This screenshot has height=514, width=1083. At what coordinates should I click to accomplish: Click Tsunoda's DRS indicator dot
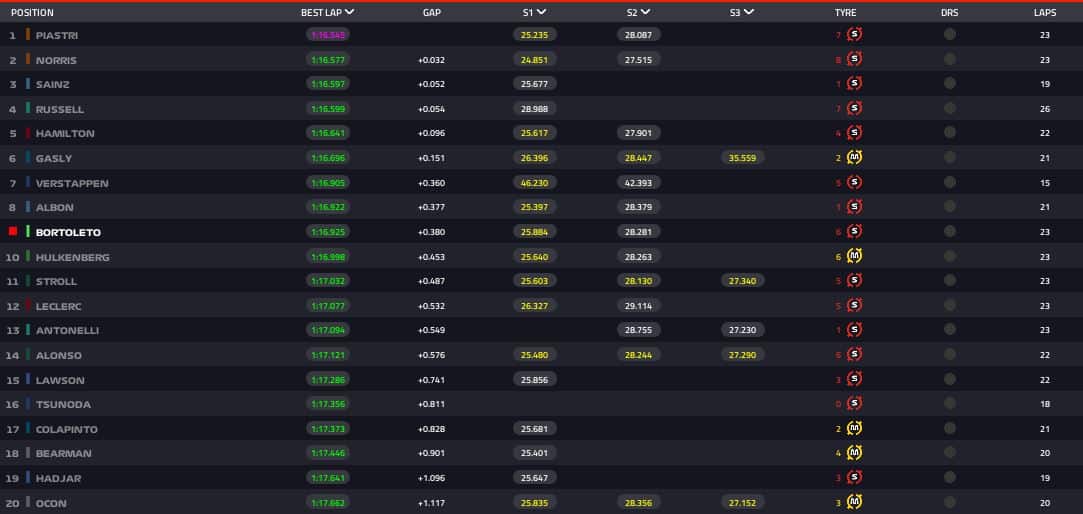tap(950, 403)
